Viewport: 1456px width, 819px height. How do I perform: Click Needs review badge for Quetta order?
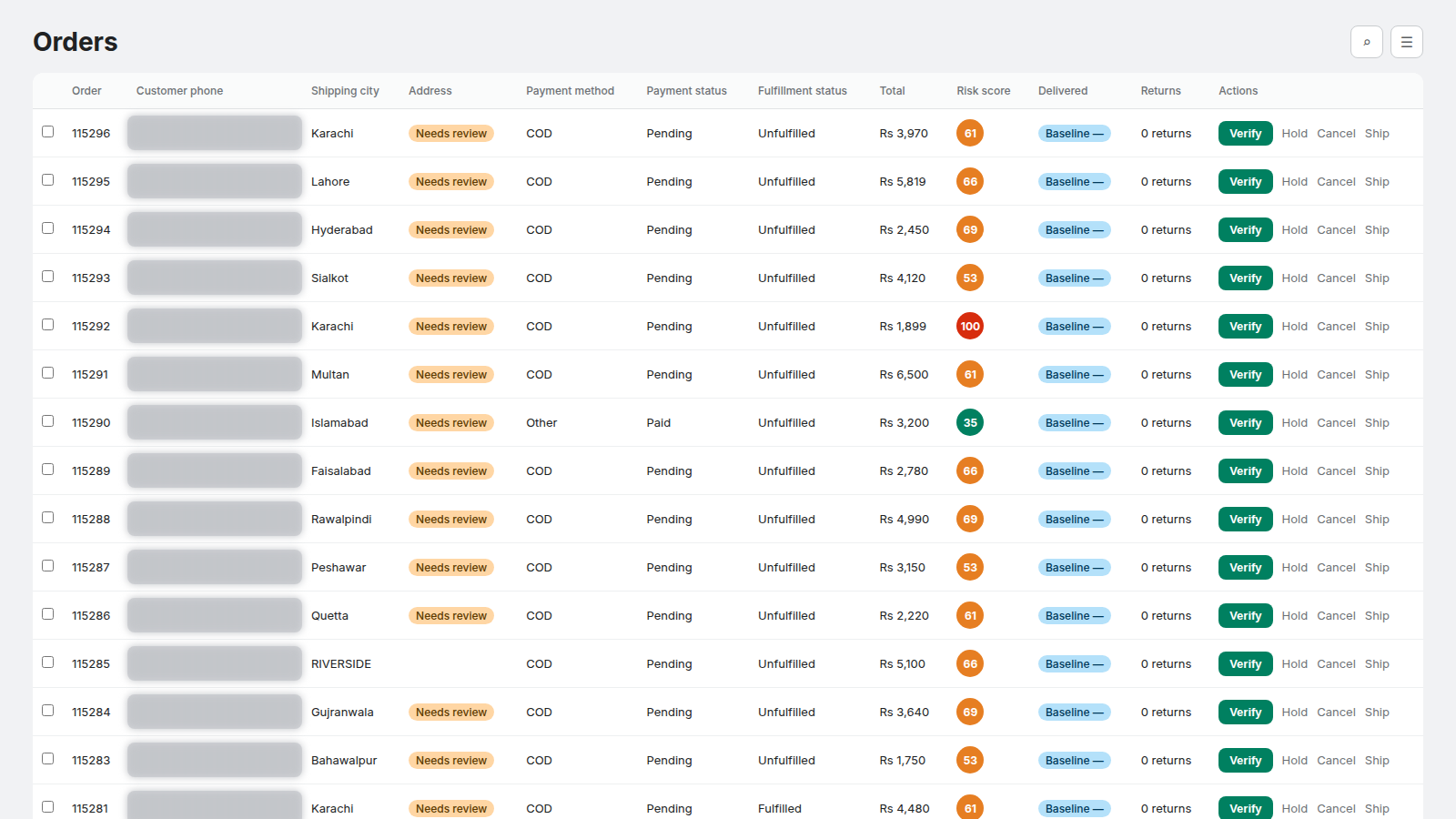[451, 616]
